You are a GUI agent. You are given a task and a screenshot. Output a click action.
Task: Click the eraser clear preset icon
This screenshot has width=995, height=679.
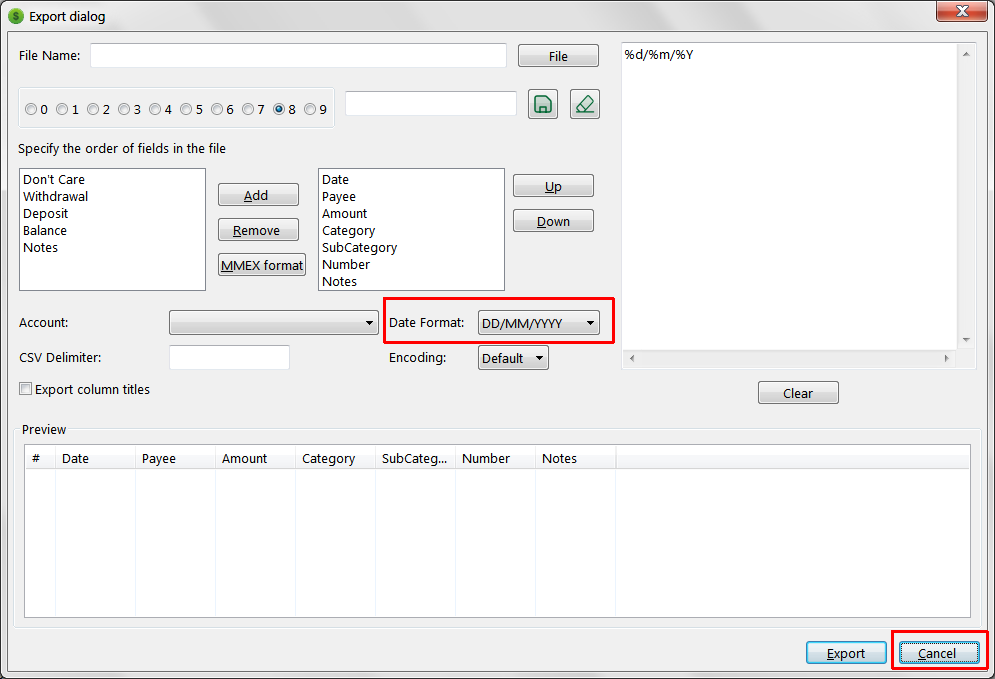click(584, 104)
